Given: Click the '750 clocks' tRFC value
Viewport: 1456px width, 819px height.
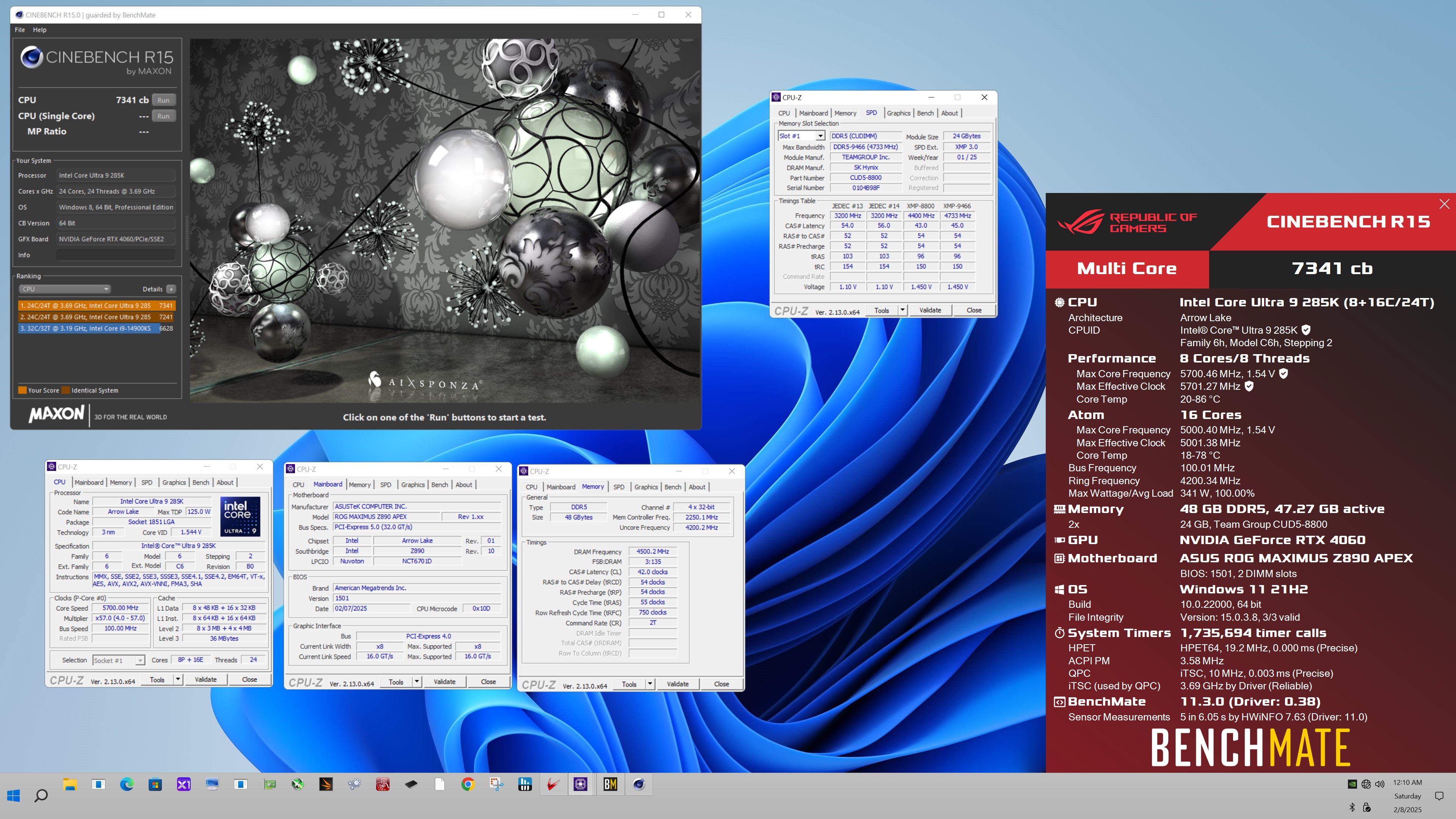Looking at the screenshot, I should click(652, 612).
